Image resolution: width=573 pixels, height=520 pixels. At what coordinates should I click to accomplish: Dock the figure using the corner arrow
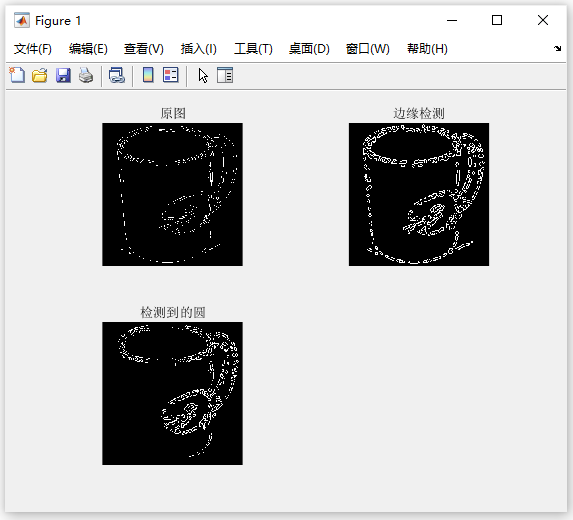click(557, 48)
